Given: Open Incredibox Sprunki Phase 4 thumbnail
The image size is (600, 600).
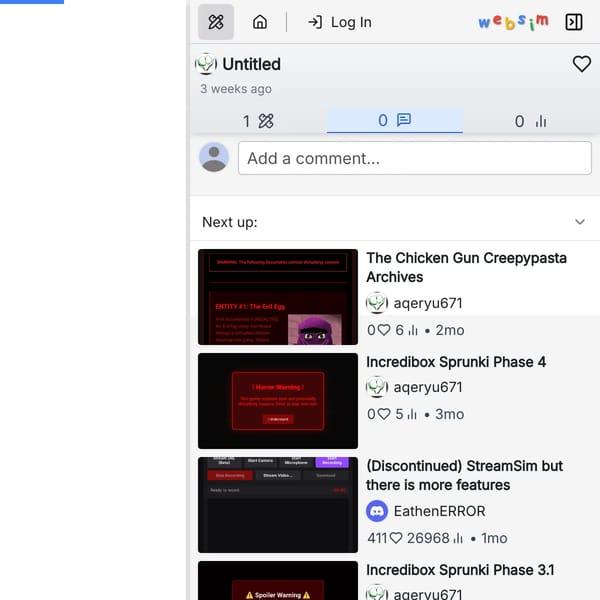Looking at the screenshot, I should (278, 401).
